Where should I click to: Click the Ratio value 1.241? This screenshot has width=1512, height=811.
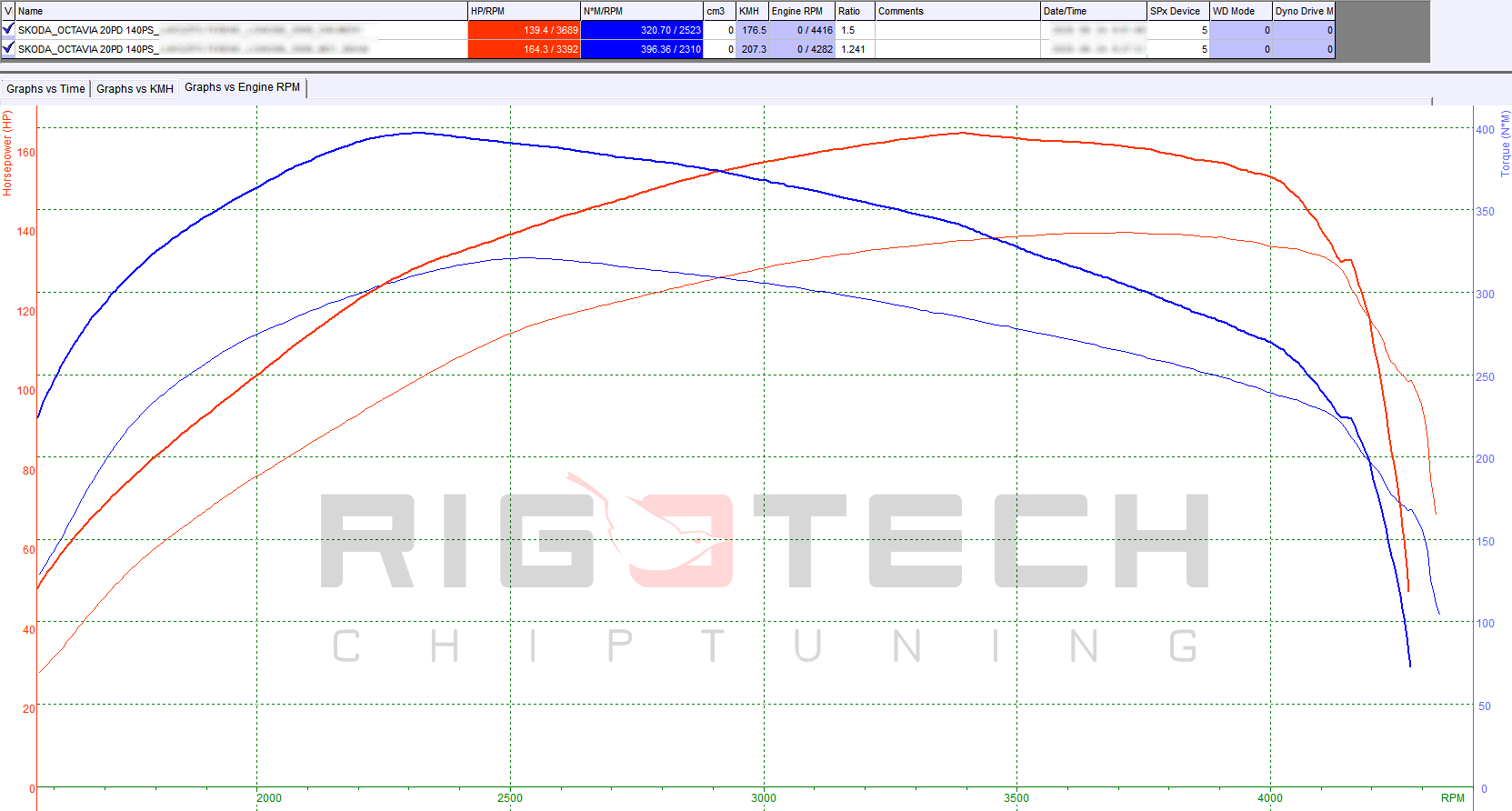(x=855, y=49)
